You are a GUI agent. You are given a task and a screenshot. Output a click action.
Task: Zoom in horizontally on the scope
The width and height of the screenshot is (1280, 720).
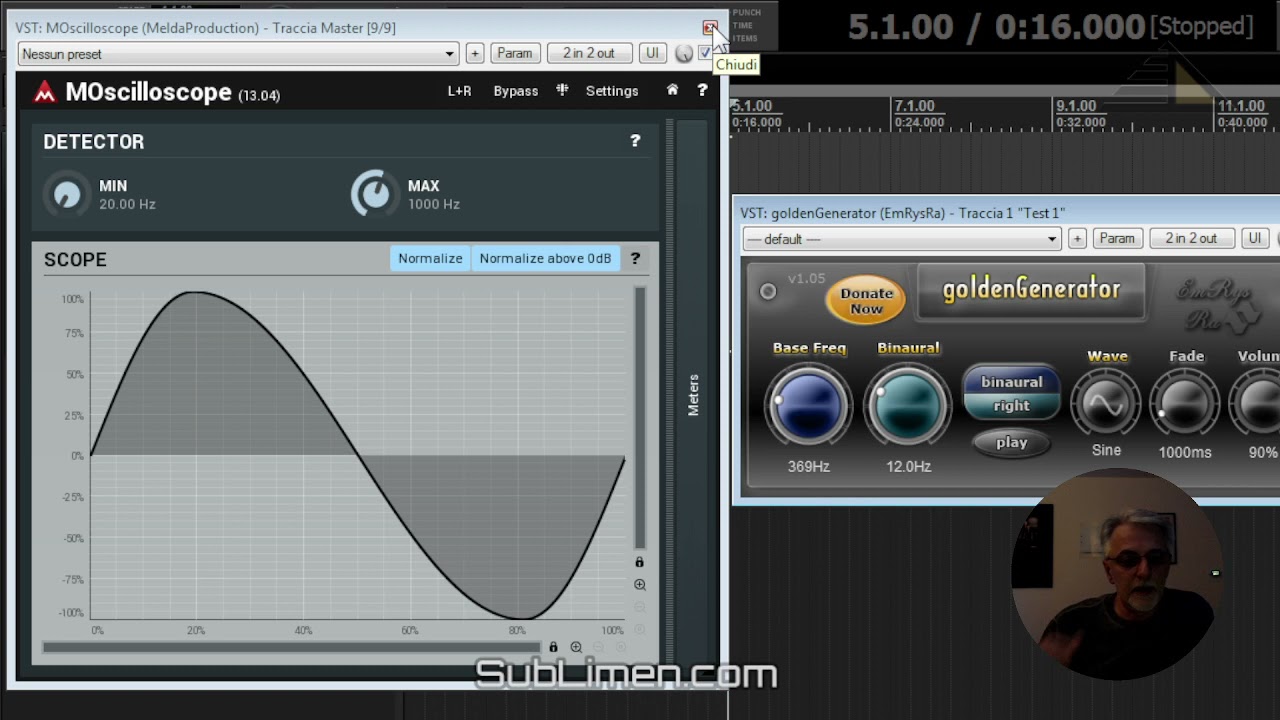click(576, 648)
